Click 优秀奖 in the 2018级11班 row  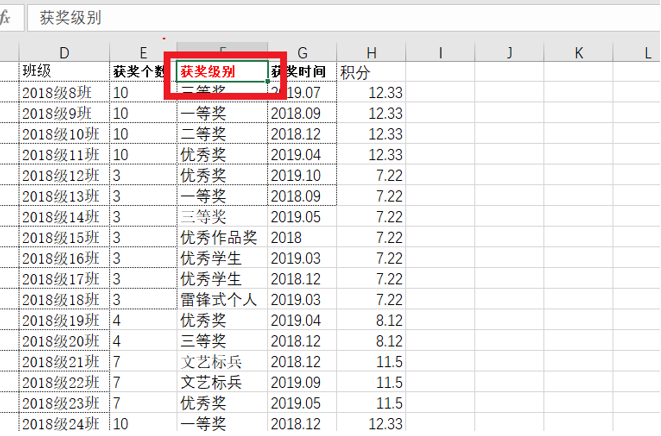222,154
